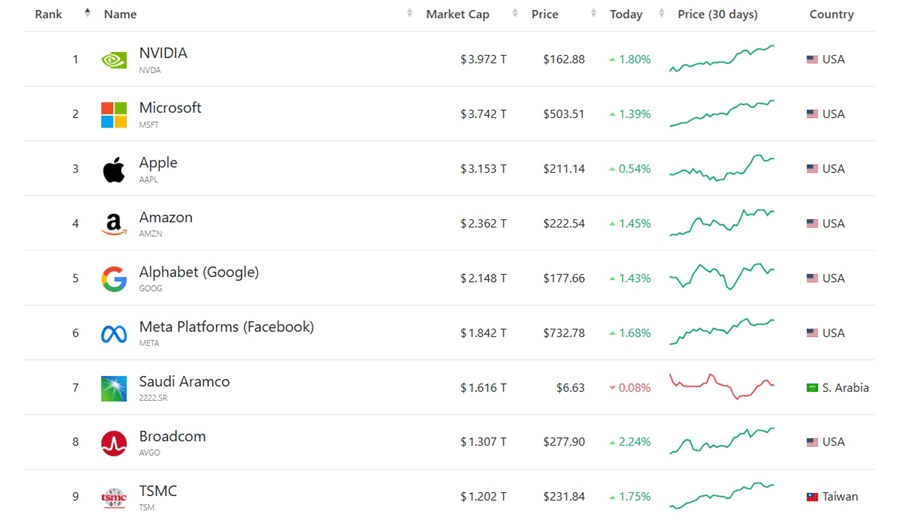This screenshot has height=520, width=900.
Task: Click the Country column header
Action: point(831,14)
